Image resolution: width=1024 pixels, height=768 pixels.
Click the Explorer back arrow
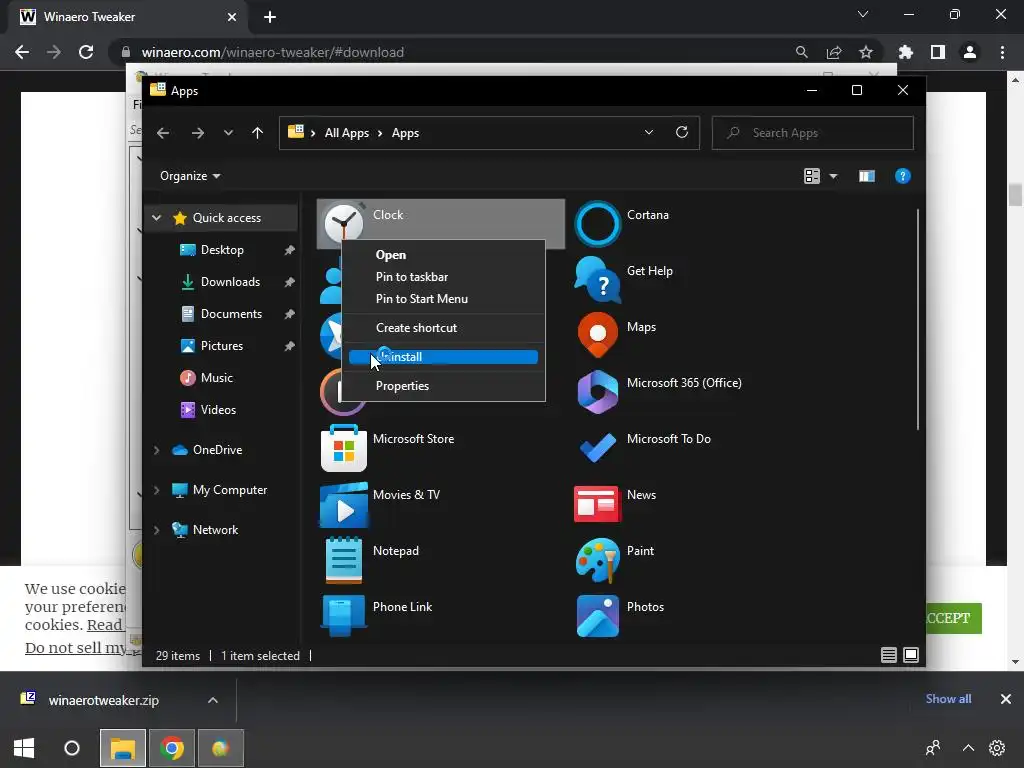pyautogui.click(x=163, y=133)
